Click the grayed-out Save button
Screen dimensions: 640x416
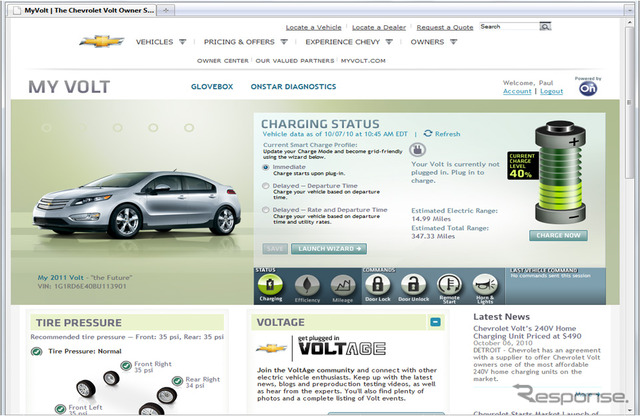tap(275, 249)
